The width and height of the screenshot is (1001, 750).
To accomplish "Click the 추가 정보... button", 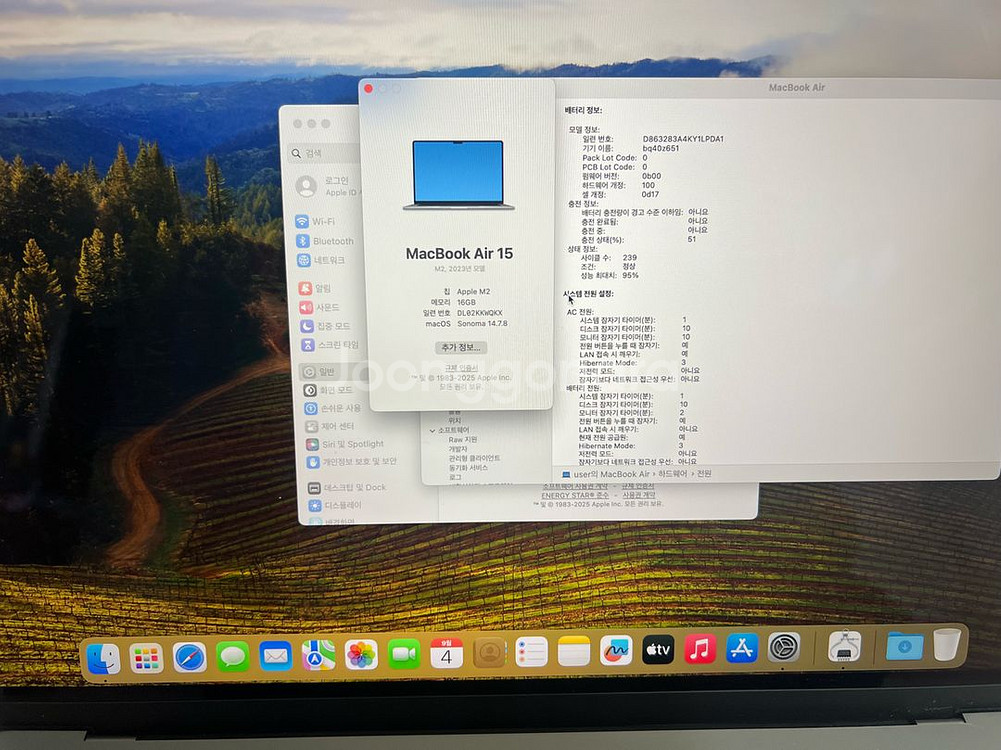I will click(x=461, y=347).
